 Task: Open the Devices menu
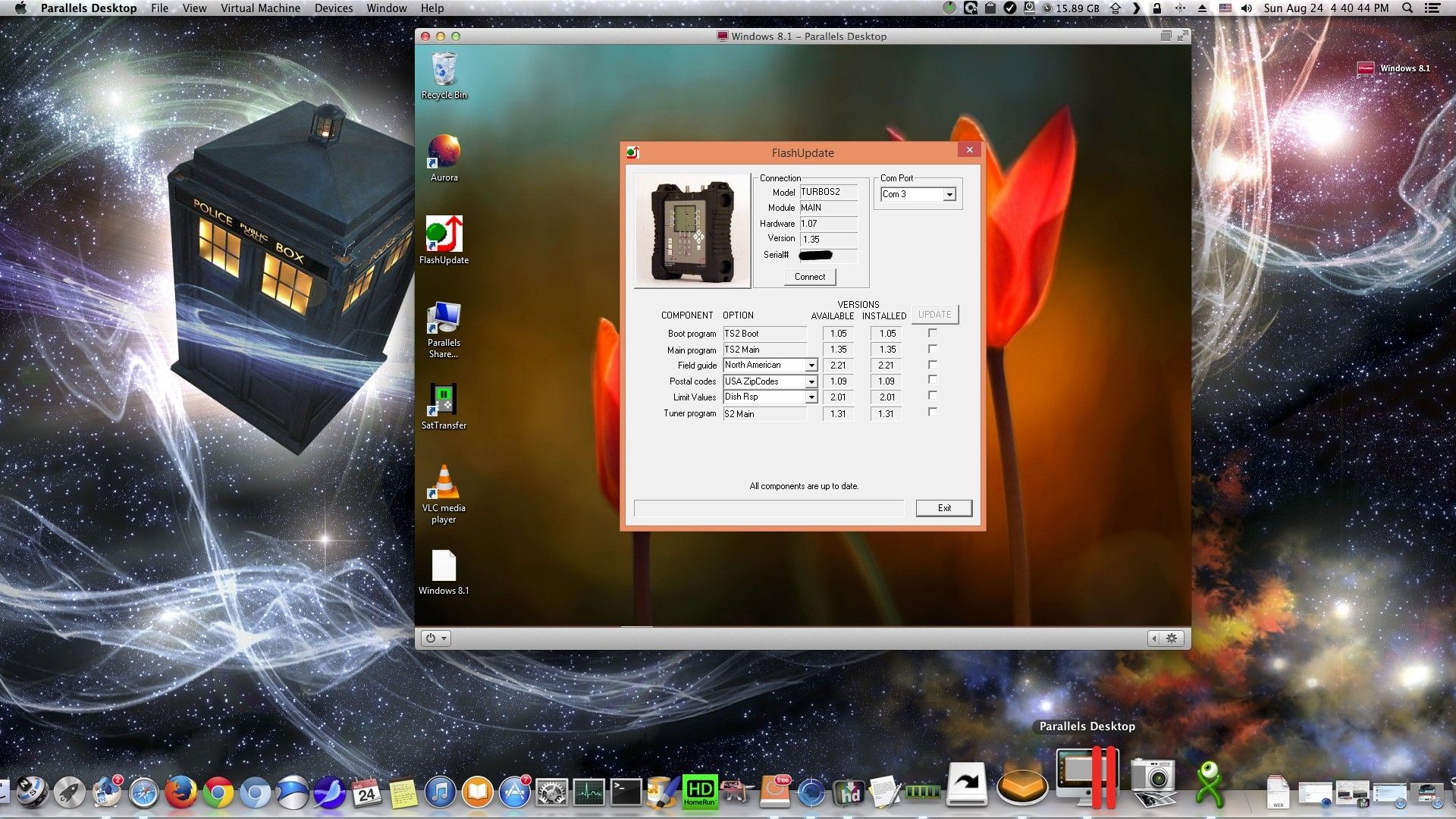(x=334, y=8)
